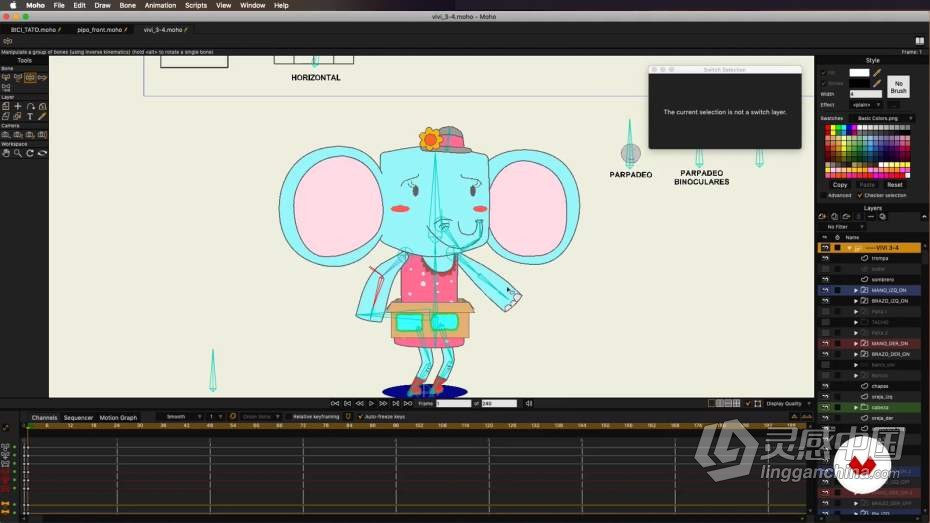Toggle visibility of trompa layer
Viewport: 930px width, 523px height.
coord(825,259)
